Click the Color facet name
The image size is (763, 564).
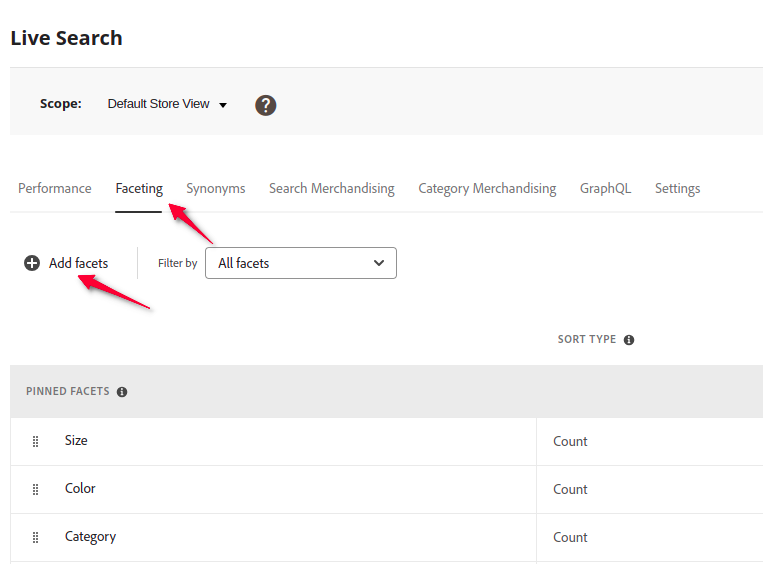pyautogui.click(x=80, y=489)
